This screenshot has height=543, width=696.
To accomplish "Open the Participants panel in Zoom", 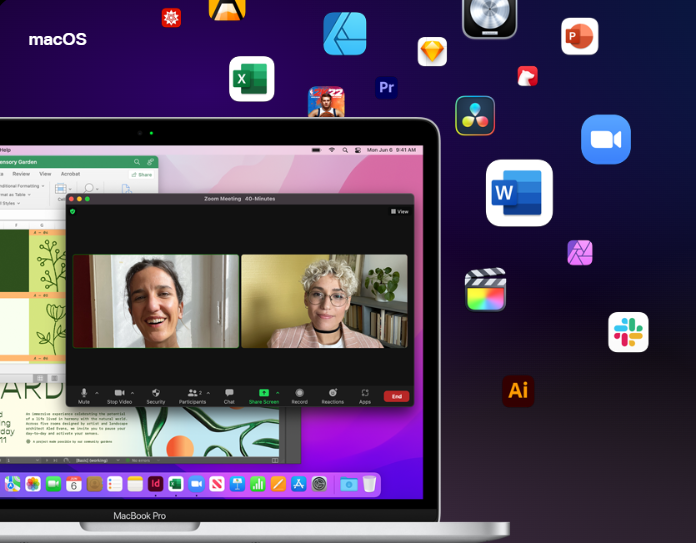I will pos(192,396).
